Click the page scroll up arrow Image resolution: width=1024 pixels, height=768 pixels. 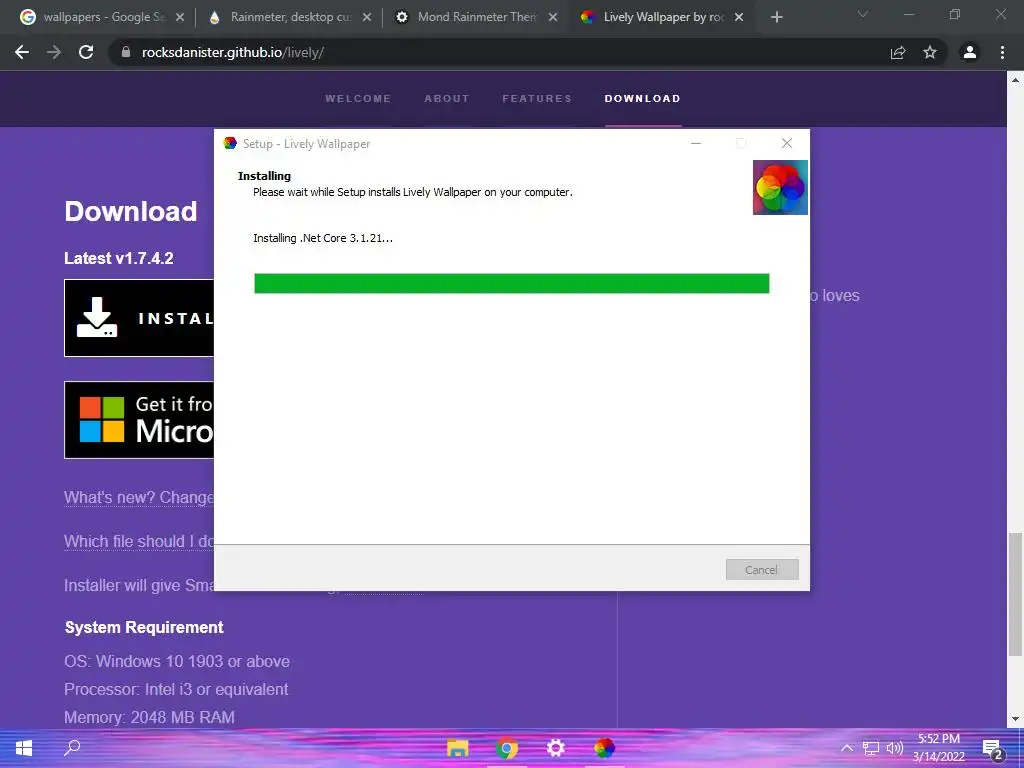point(1015,80)
